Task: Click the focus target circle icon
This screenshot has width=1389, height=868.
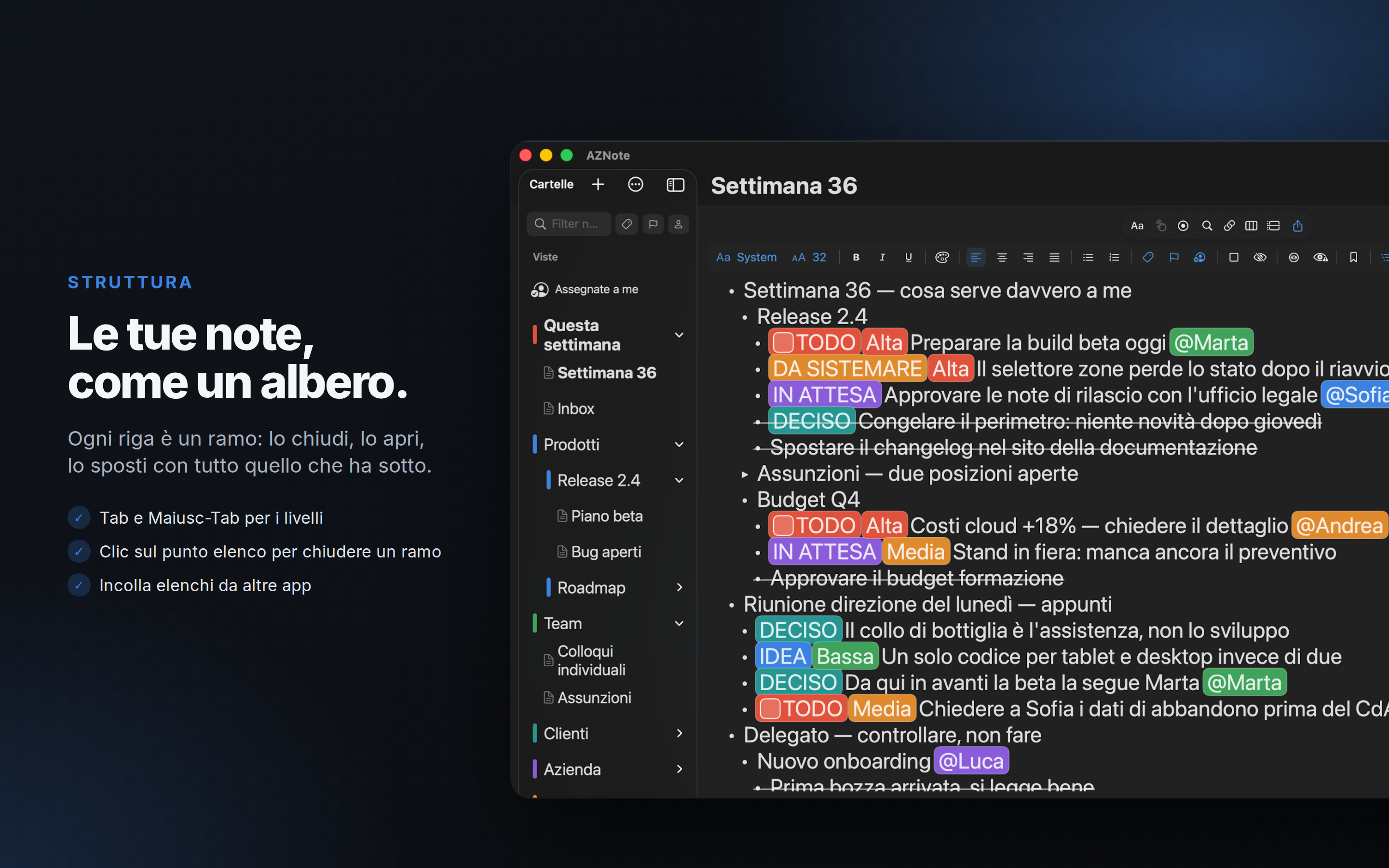Action: click(x=1183, y=226)
